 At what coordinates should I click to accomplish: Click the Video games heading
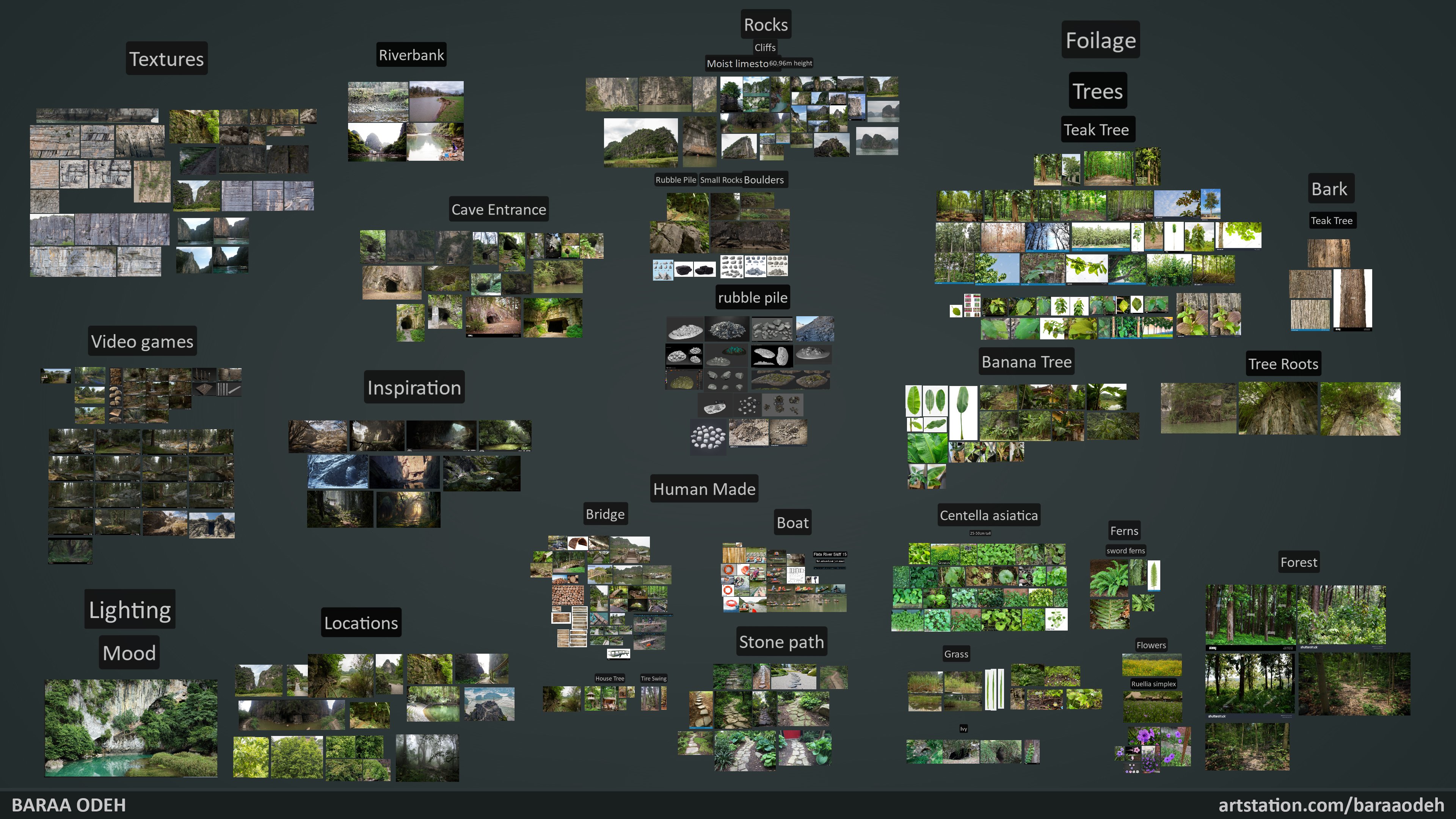143,341
